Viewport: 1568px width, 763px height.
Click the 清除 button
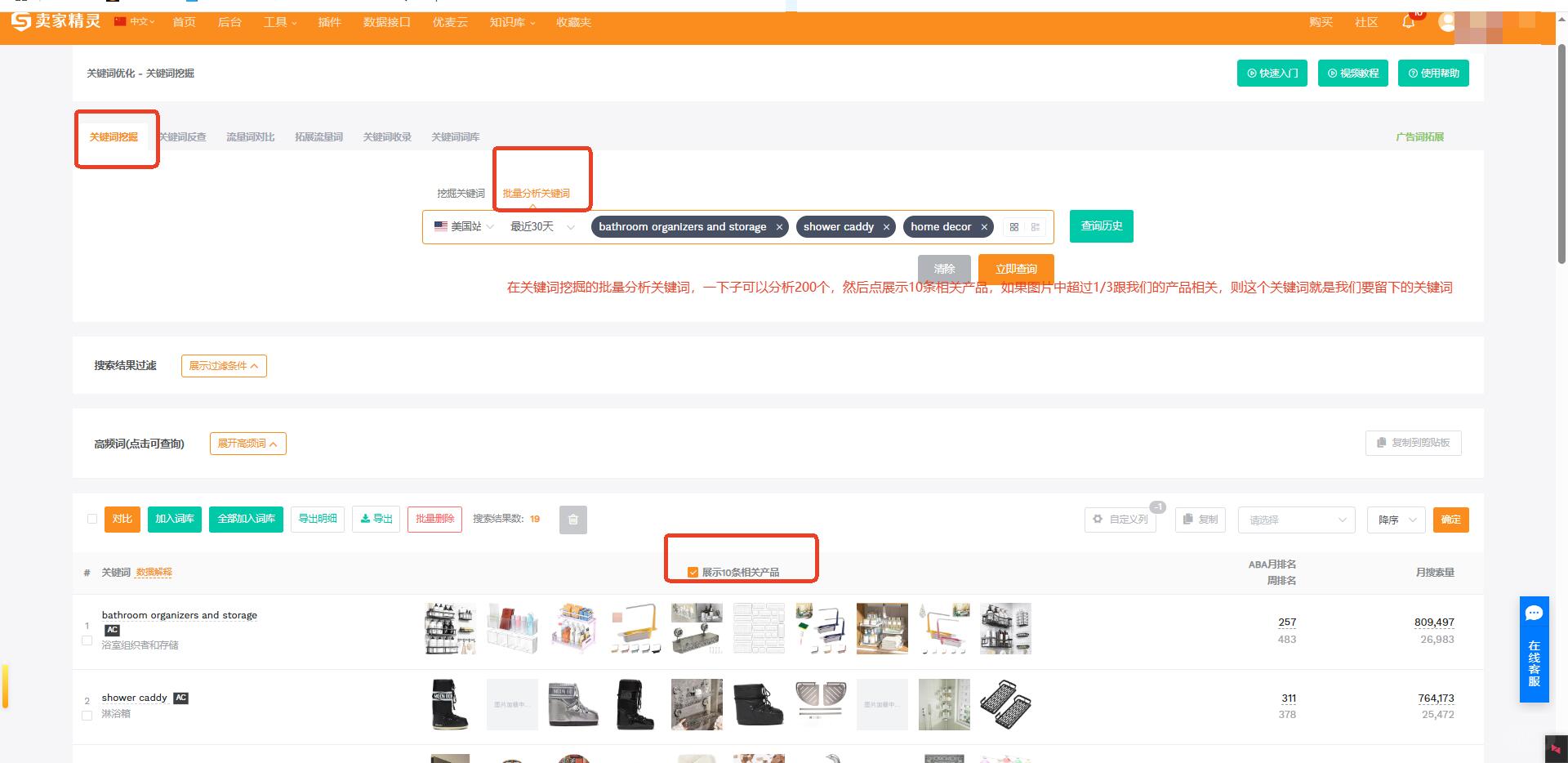pyautogui.click(x=944, y=269)
